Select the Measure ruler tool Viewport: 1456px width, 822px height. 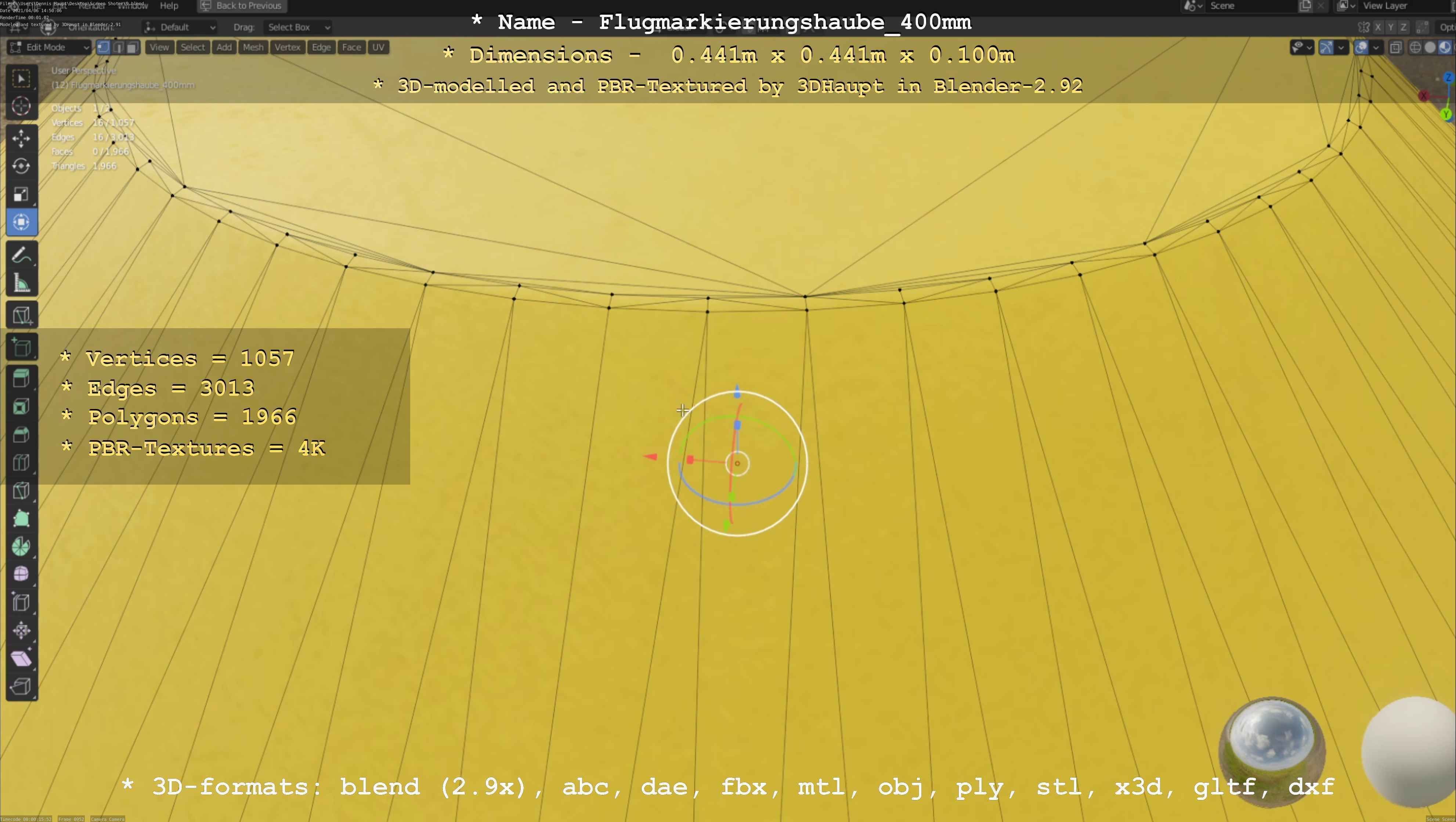21,283
